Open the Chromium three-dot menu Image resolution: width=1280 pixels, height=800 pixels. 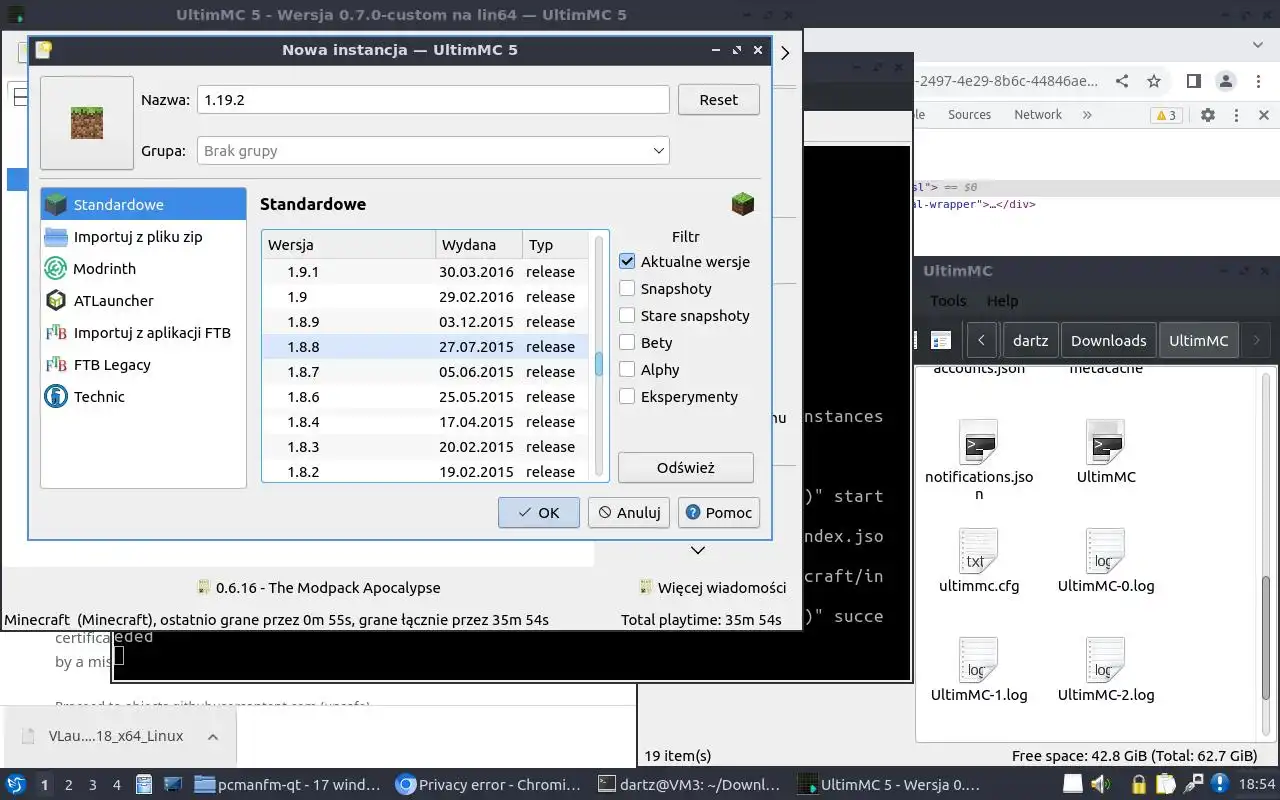tap(1258, 81)
